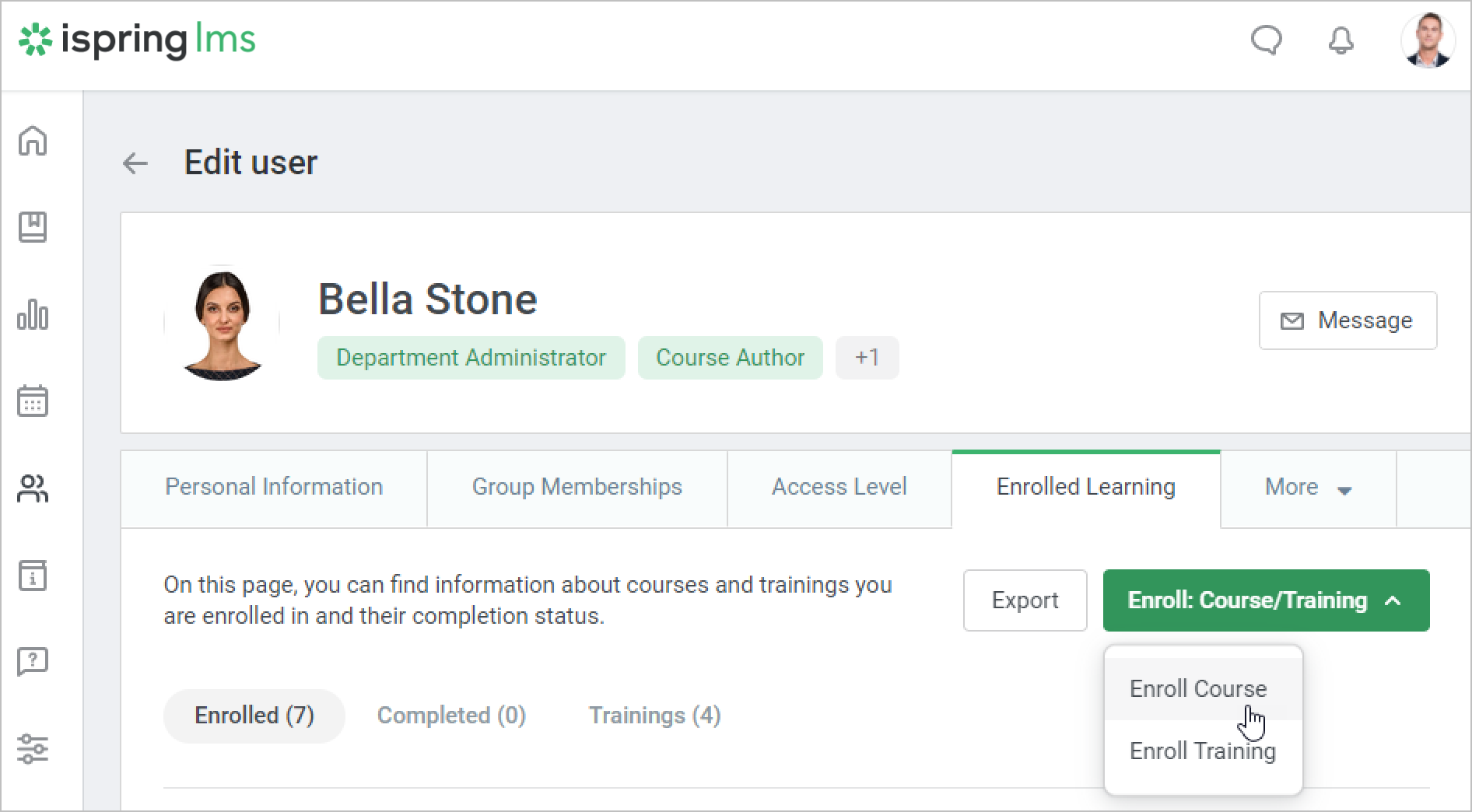
Task: Open the calendar icon in sidebar
Action: point(33,401)
